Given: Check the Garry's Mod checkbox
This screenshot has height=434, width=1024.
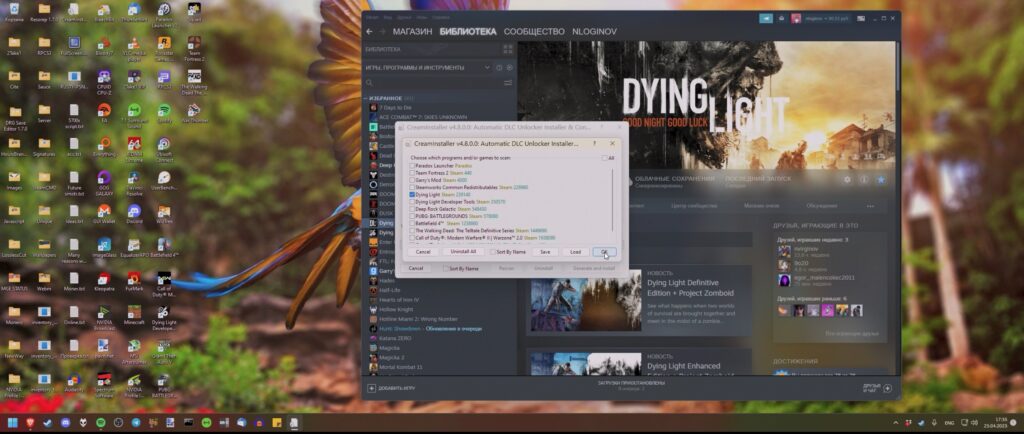Looking at the screenshot, I should tap(412, 180).
